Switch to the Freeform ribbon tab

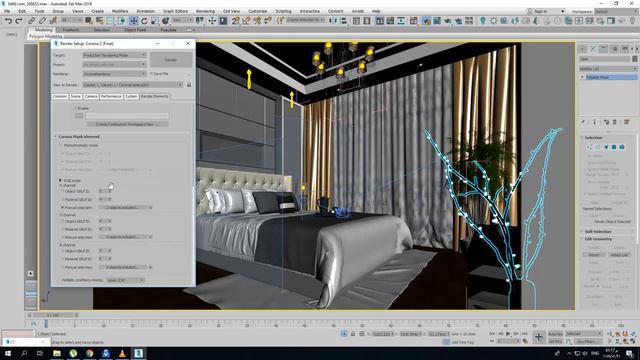pos(71,30)
